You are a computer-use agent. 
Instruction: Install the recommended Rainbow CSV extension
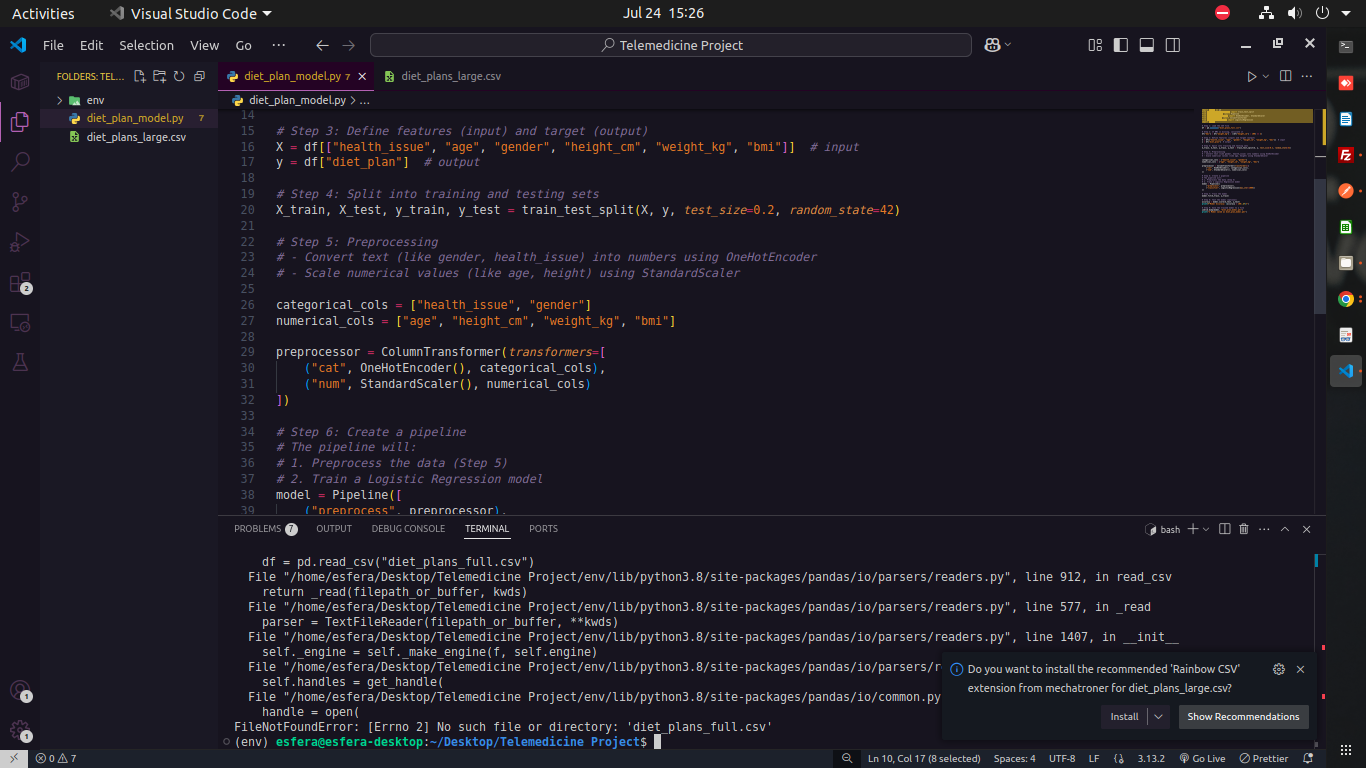point(1124,716)
